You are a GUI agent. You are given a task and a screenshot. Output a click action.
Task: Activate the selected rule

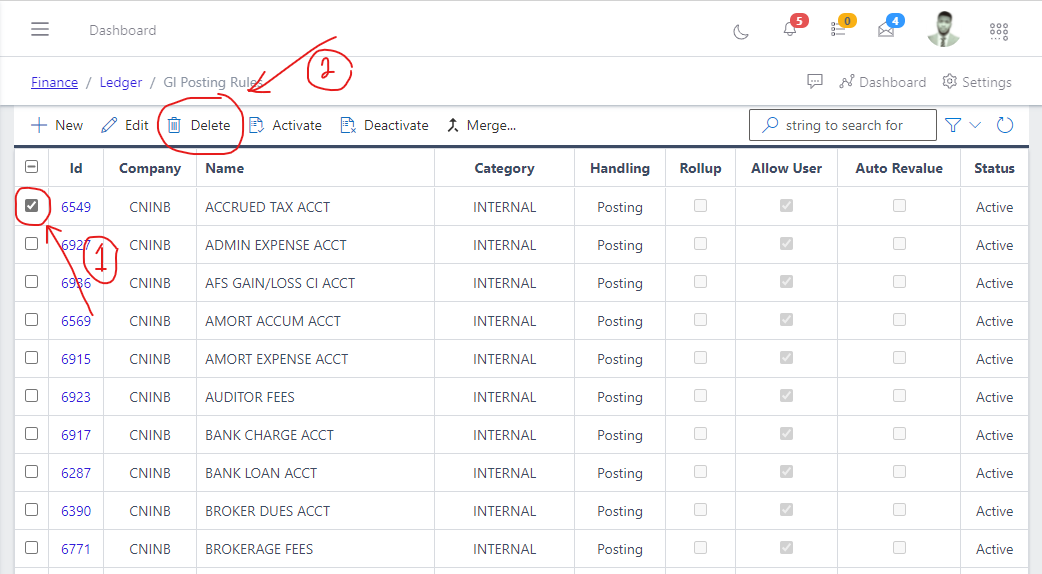[285, 125]
